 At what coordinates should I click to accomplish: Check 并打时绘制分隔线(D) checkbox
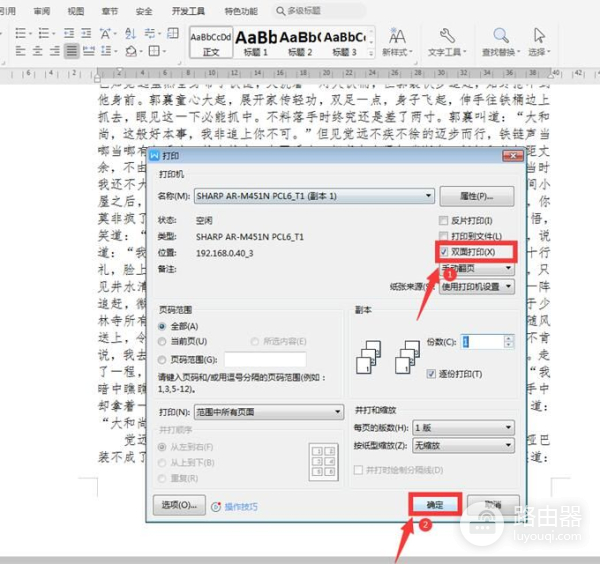tap(359, 470)
